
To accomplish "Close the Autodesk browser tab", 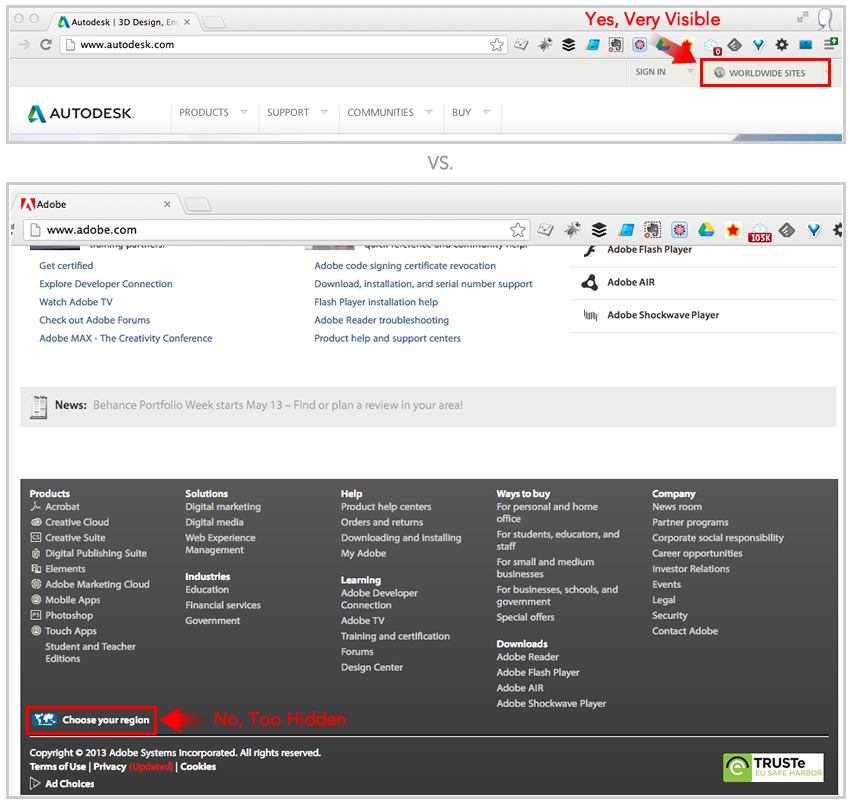I will (x=187, y=22).
